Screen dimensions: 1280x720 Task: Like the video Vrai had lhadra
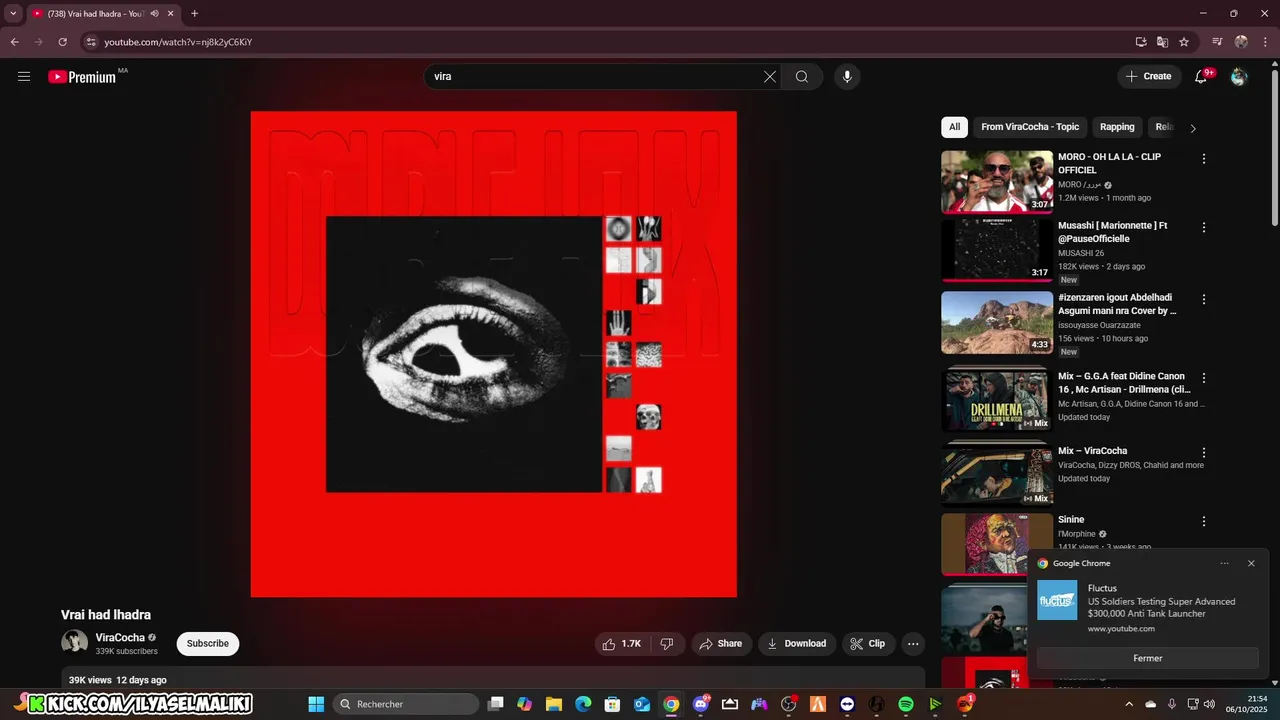coord(622,644)
